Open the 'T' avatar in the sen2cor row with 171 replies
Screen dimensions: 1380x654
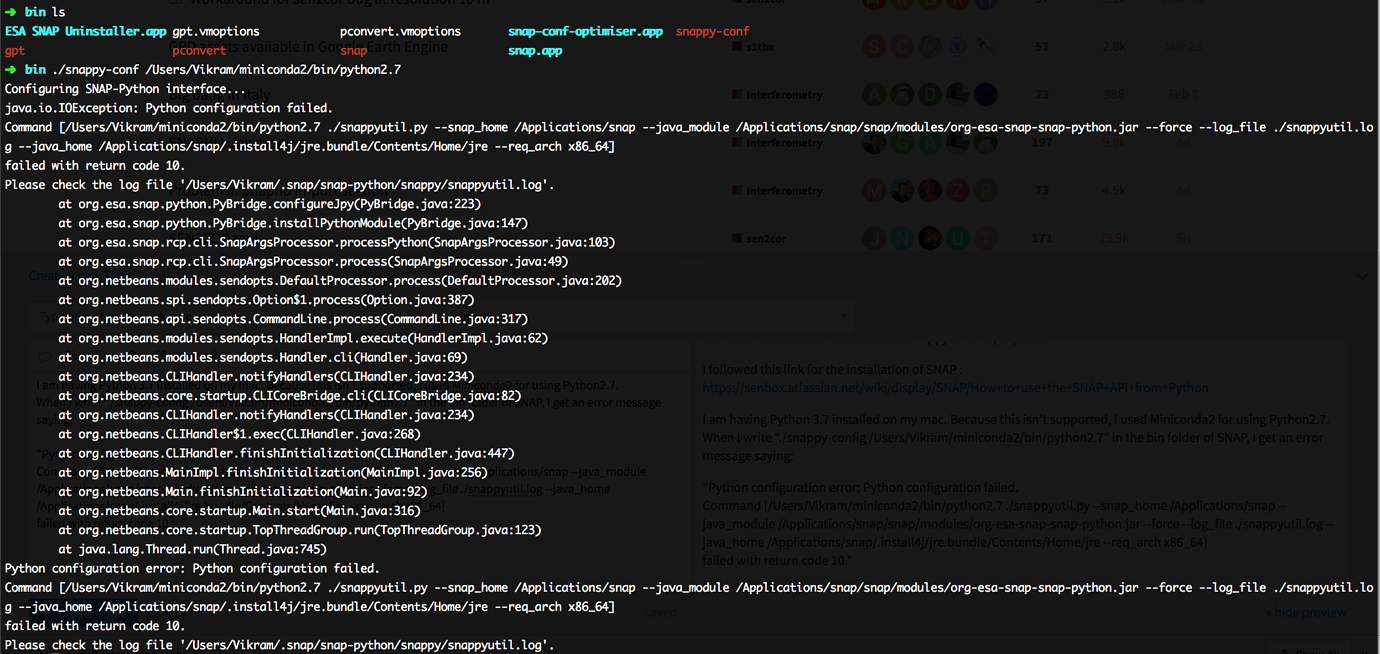[986, 238]
